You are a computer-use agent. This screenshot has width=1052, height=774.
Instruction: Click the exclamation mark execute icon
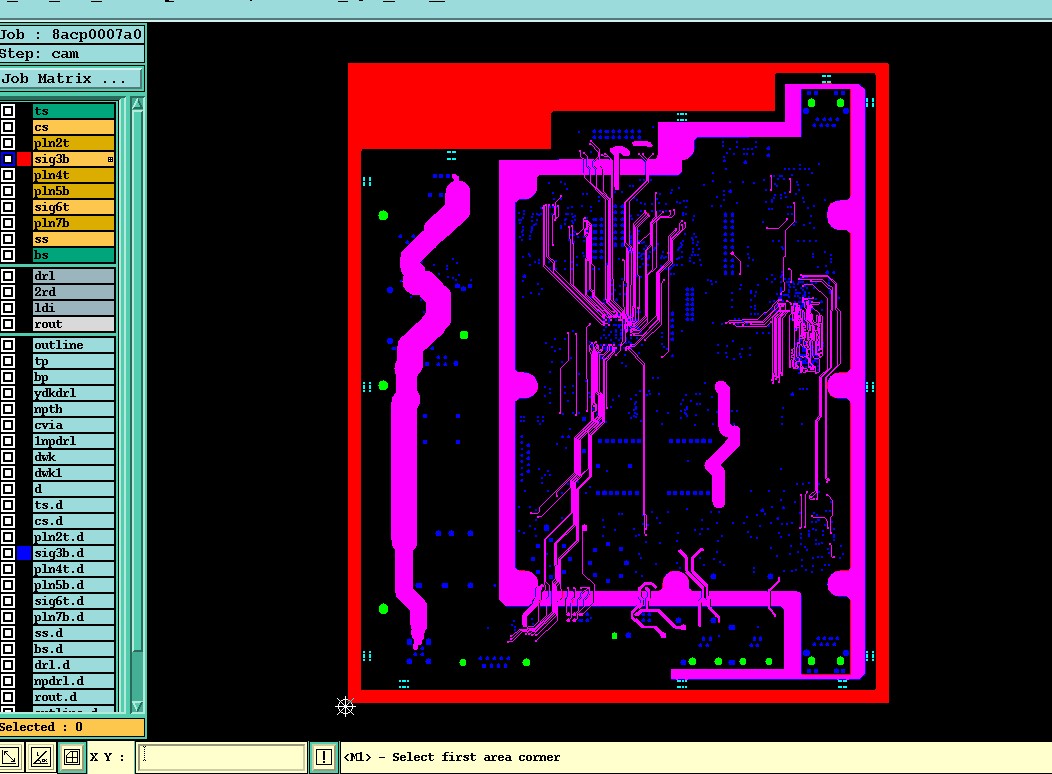323,757
